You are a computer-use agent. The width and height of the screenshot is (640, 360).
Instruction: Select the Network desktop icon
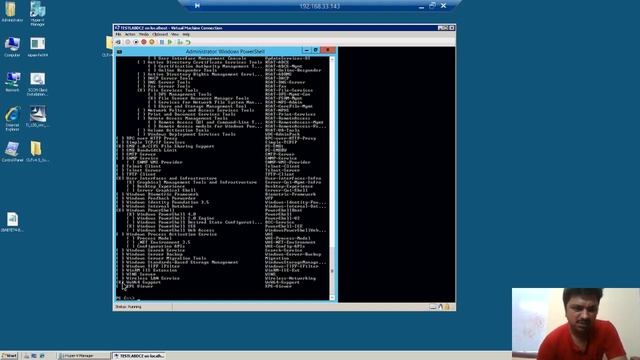12,82
